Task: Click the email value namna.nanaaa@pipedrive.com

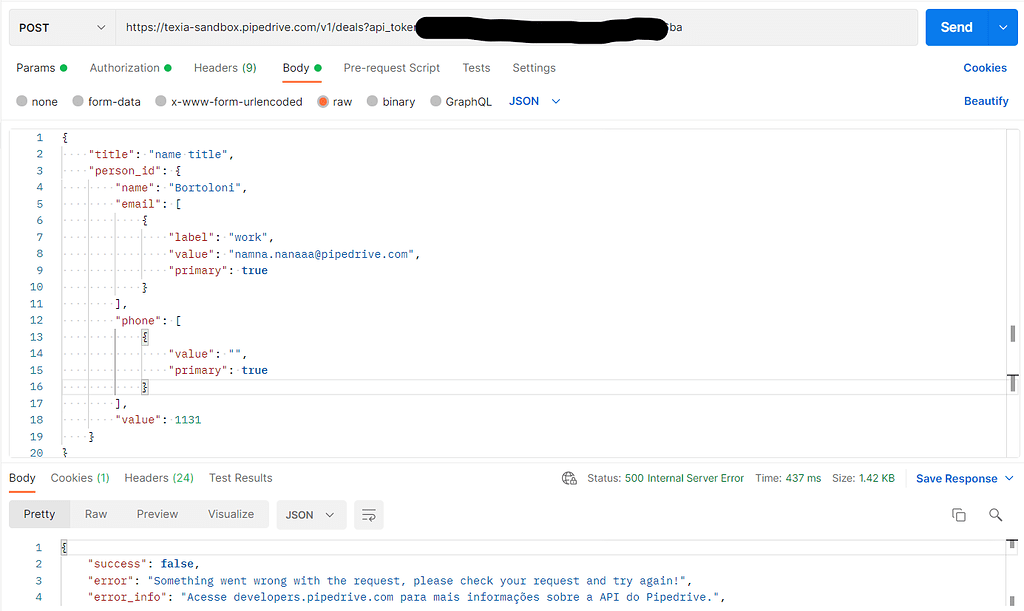Action: click(x=321, y=255)
